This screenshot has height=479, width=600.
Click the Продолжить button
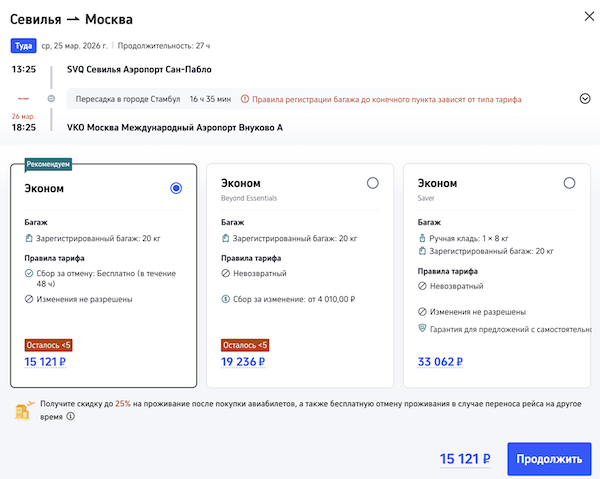click(548, 459)
